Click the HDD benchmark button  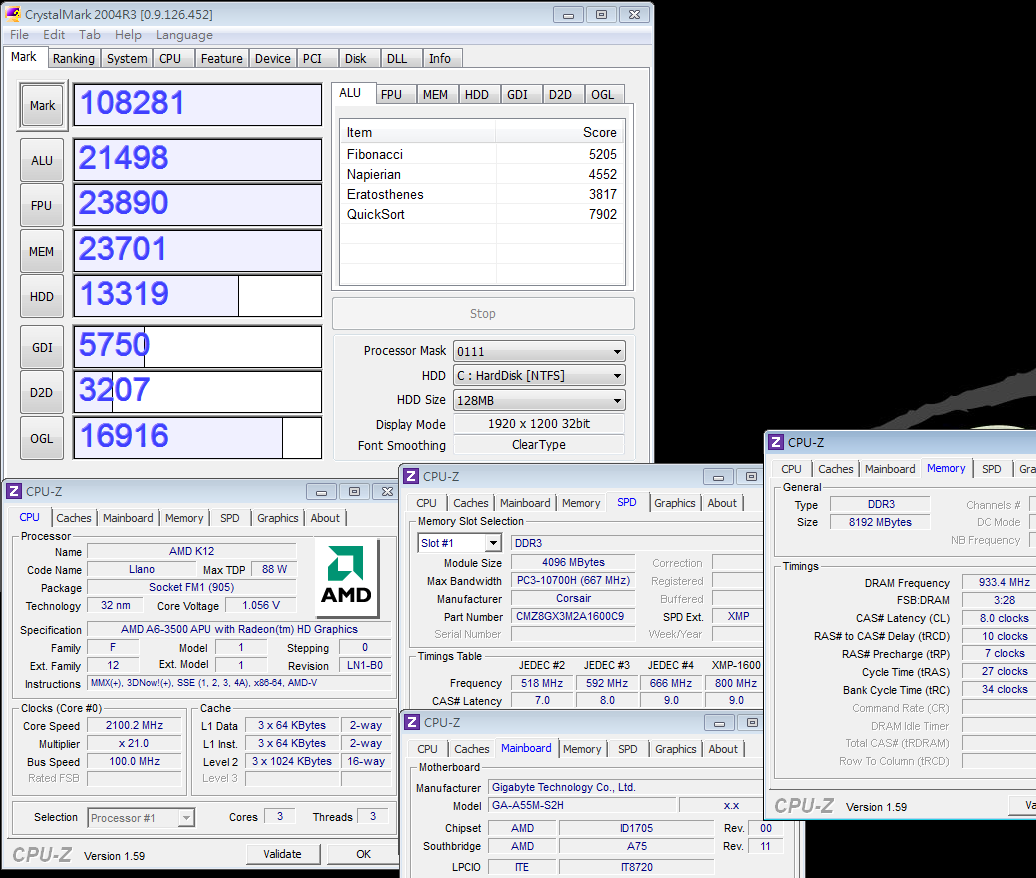tap(42, 297)
